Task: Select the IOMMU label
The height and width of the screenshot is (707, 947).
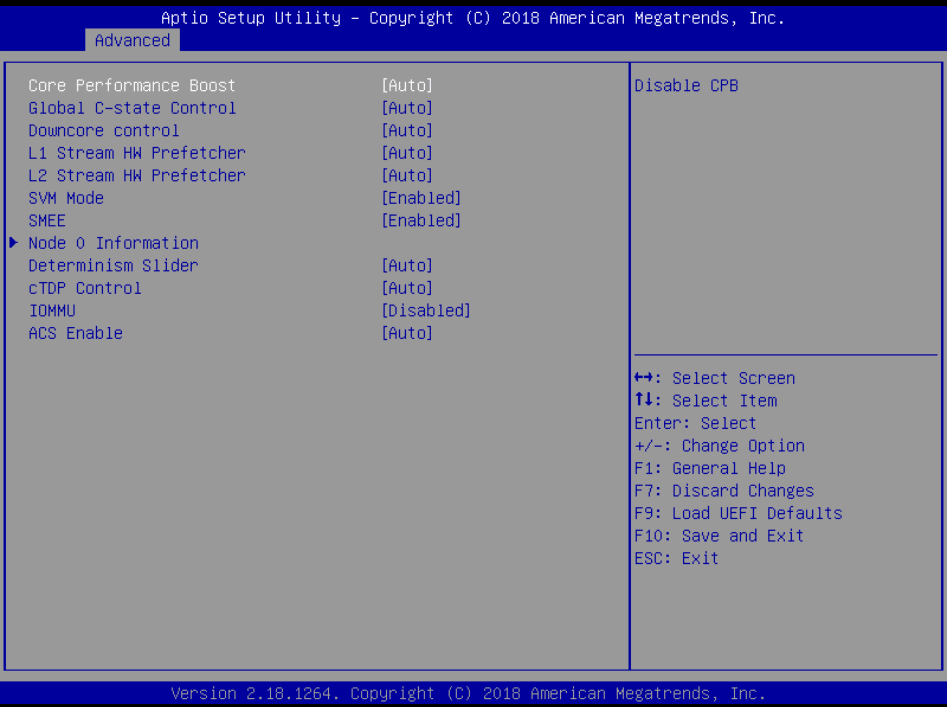Action: [52, 311]
